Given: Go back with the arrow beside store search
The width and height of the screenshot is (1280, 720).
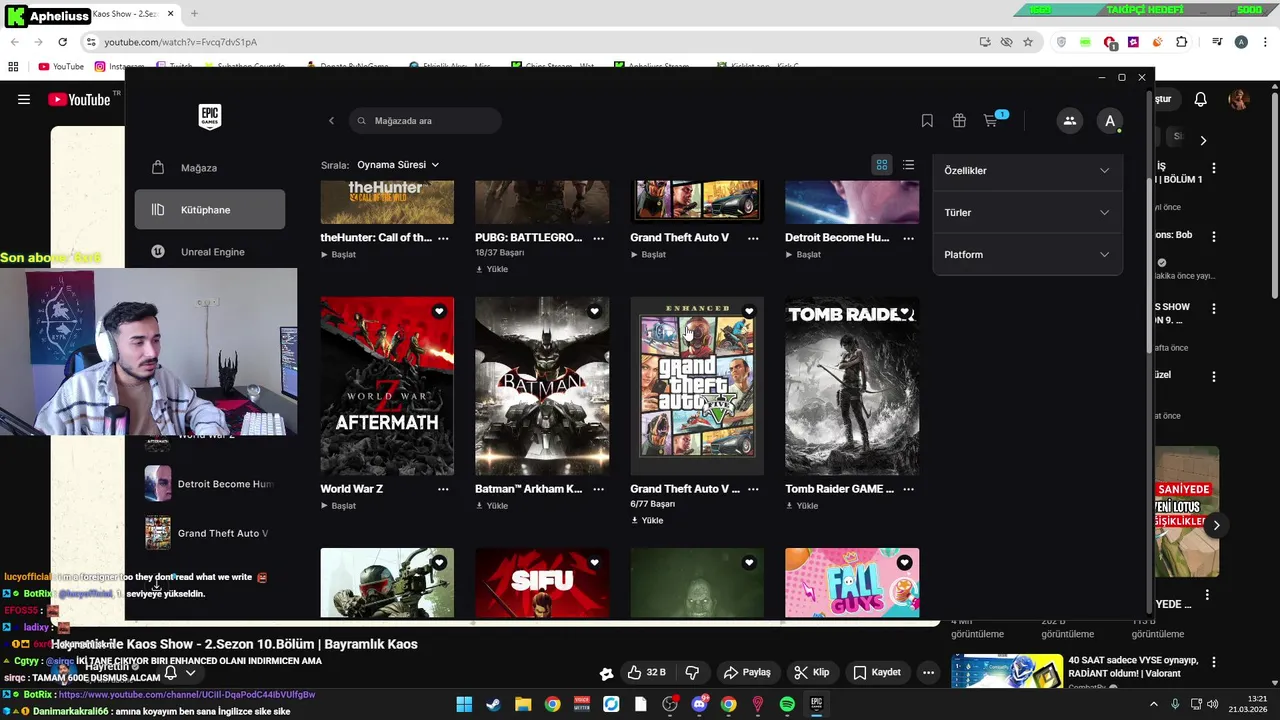Looking at the screenshot, I should click(x=332, y=121).
